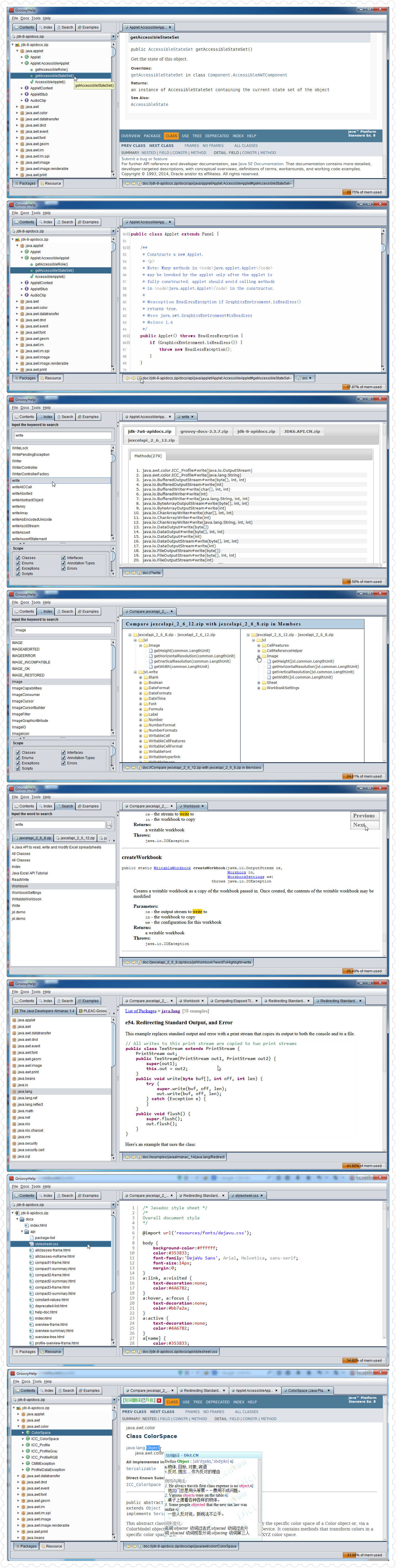Screen dimensions: 396x1568
Task: Click the forward arrow in the Compare jexcelapi address bar
Action: 133,768
